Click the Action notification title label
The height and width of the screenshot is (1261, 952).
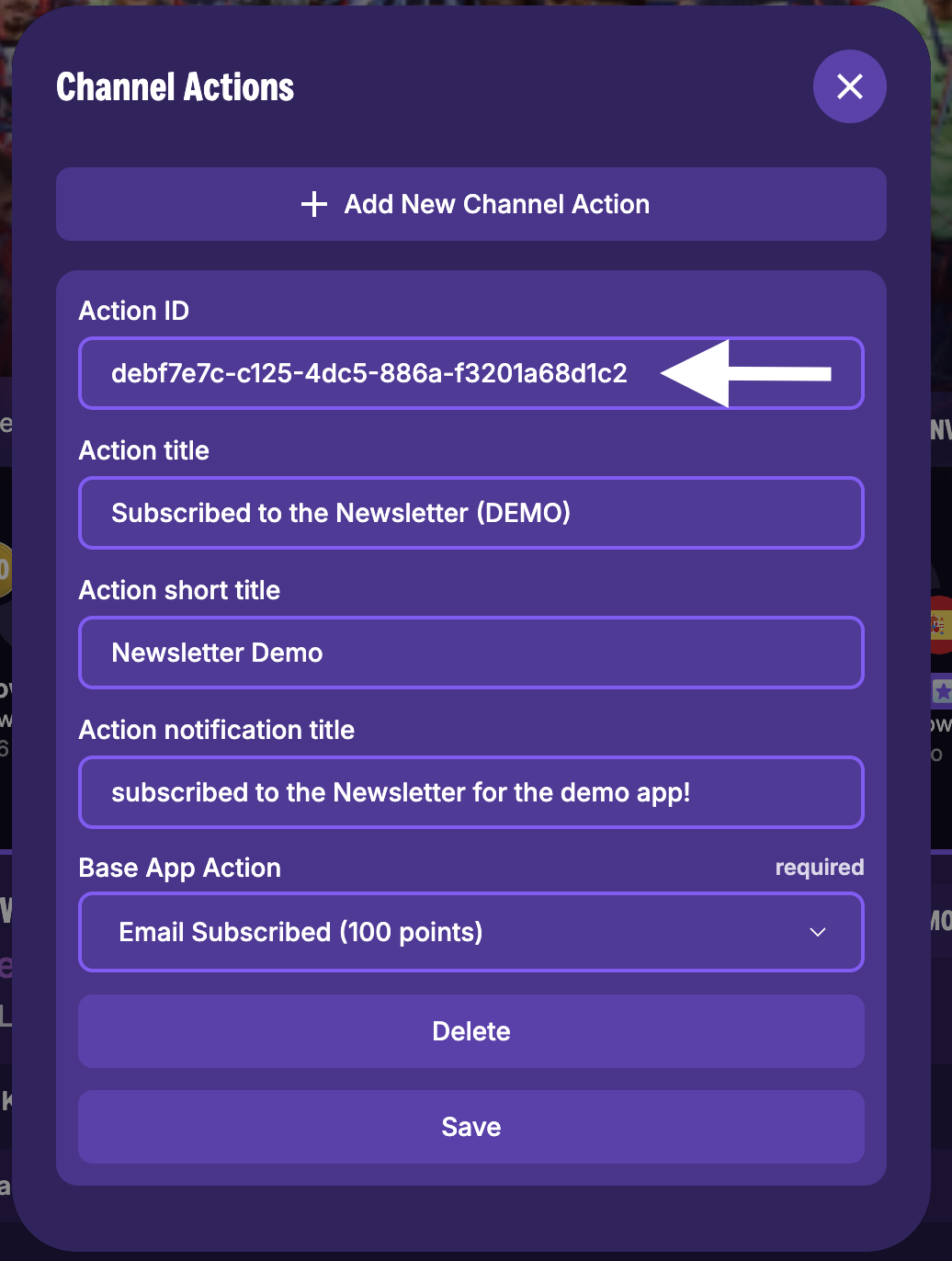[217, 729]
